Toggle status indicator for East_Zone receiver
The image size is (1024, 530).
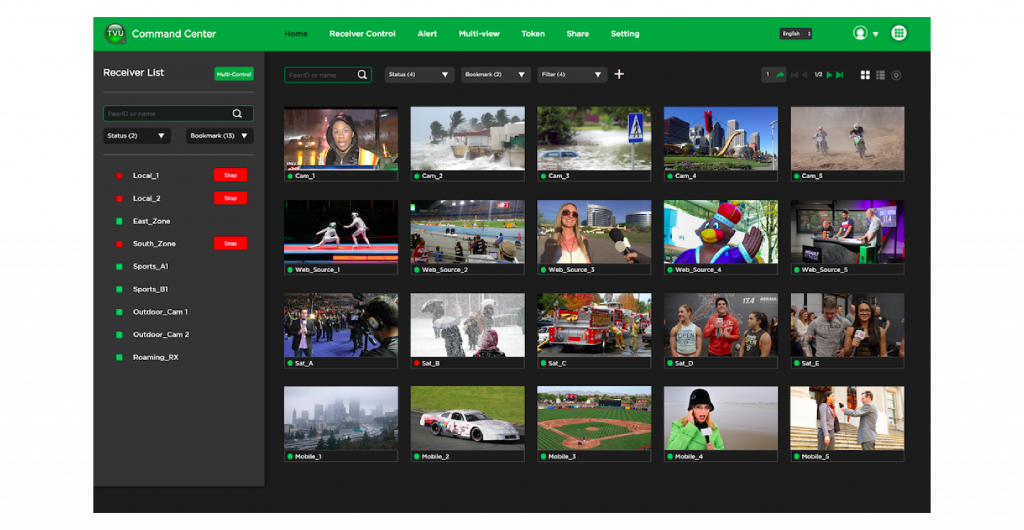tap(119, 221)
